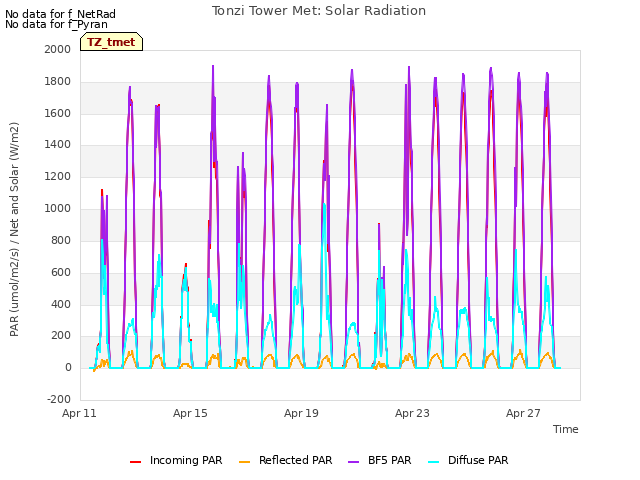Click the 1600 y-axis tick label
The image size is (640, 480).
point(58,113)
